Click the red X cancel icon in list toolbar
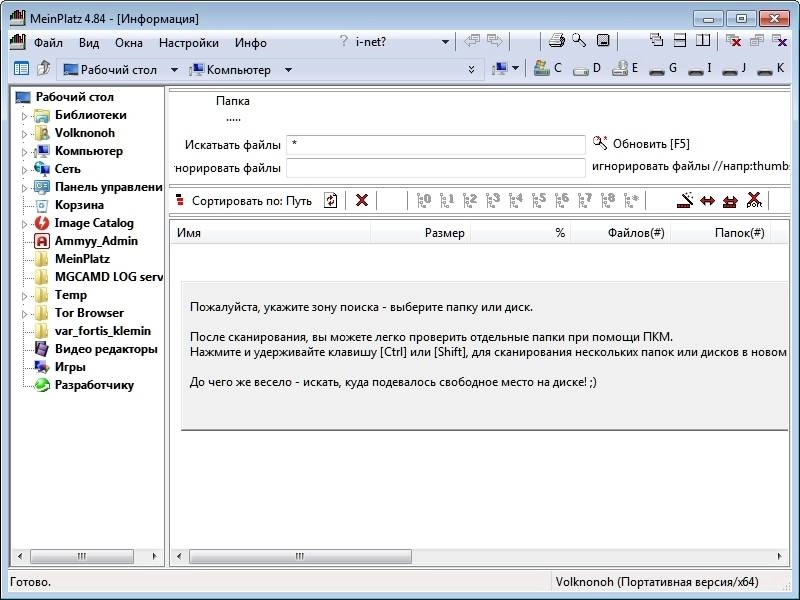 pos(362,200)
